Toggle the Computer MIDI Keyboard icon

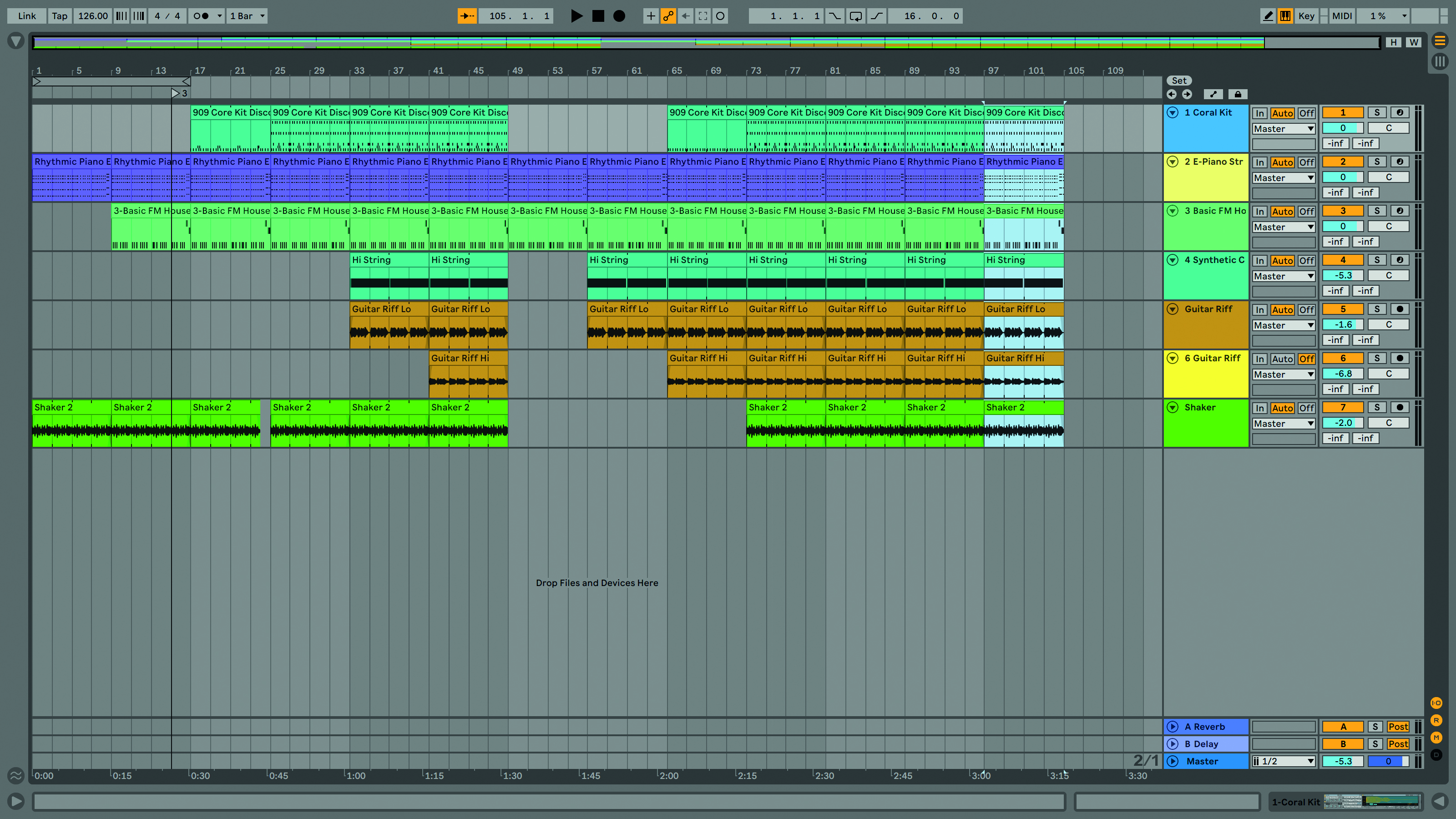(1285, 16)
